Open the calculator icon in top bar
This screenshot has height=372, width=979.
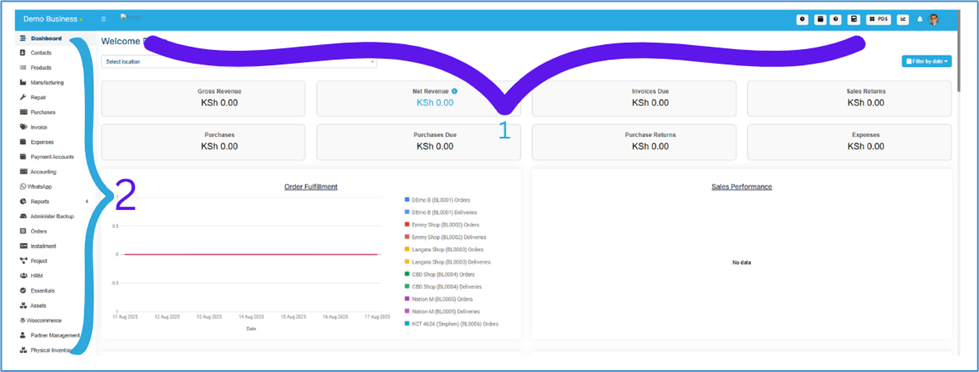click(x=853, y=19)
